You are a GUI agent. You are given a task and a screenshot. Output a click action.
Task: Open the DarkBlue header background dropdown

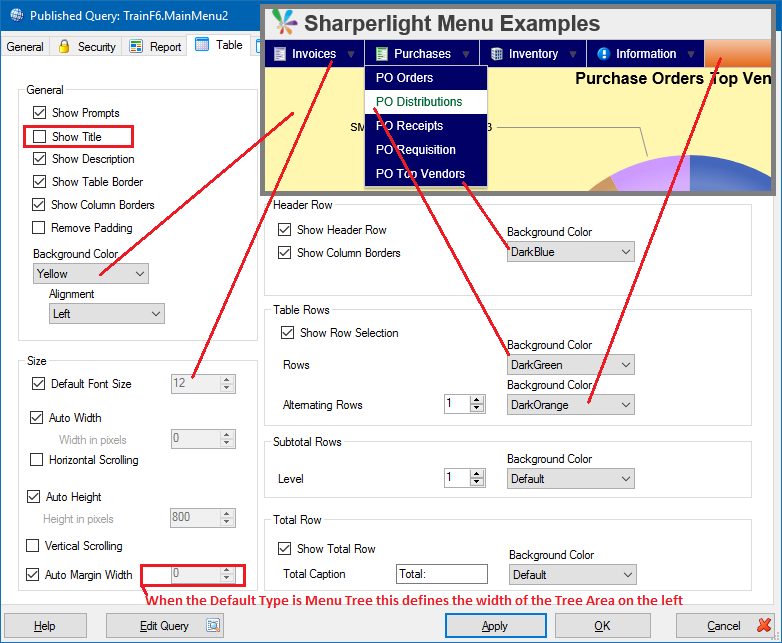pos(571,252)
